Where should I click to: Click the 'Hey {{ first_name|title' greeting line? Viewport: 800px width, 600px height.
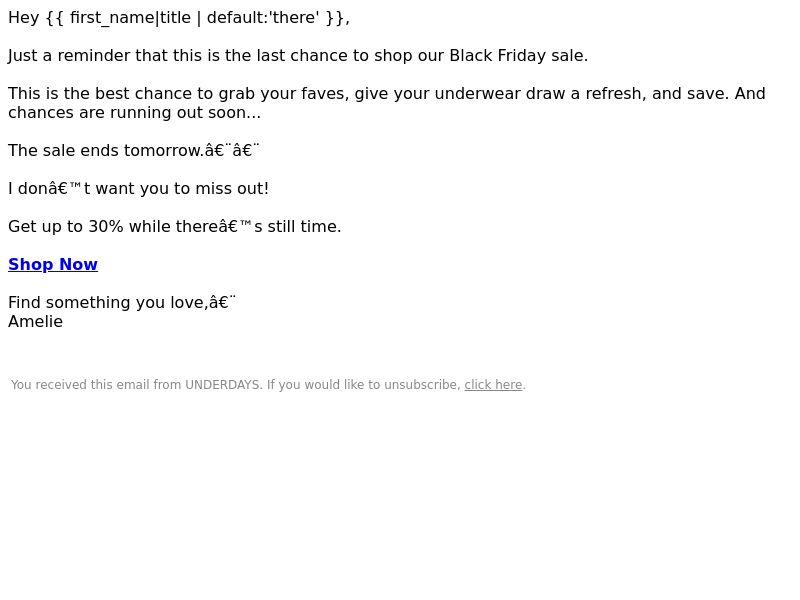[x=179, y=18]
